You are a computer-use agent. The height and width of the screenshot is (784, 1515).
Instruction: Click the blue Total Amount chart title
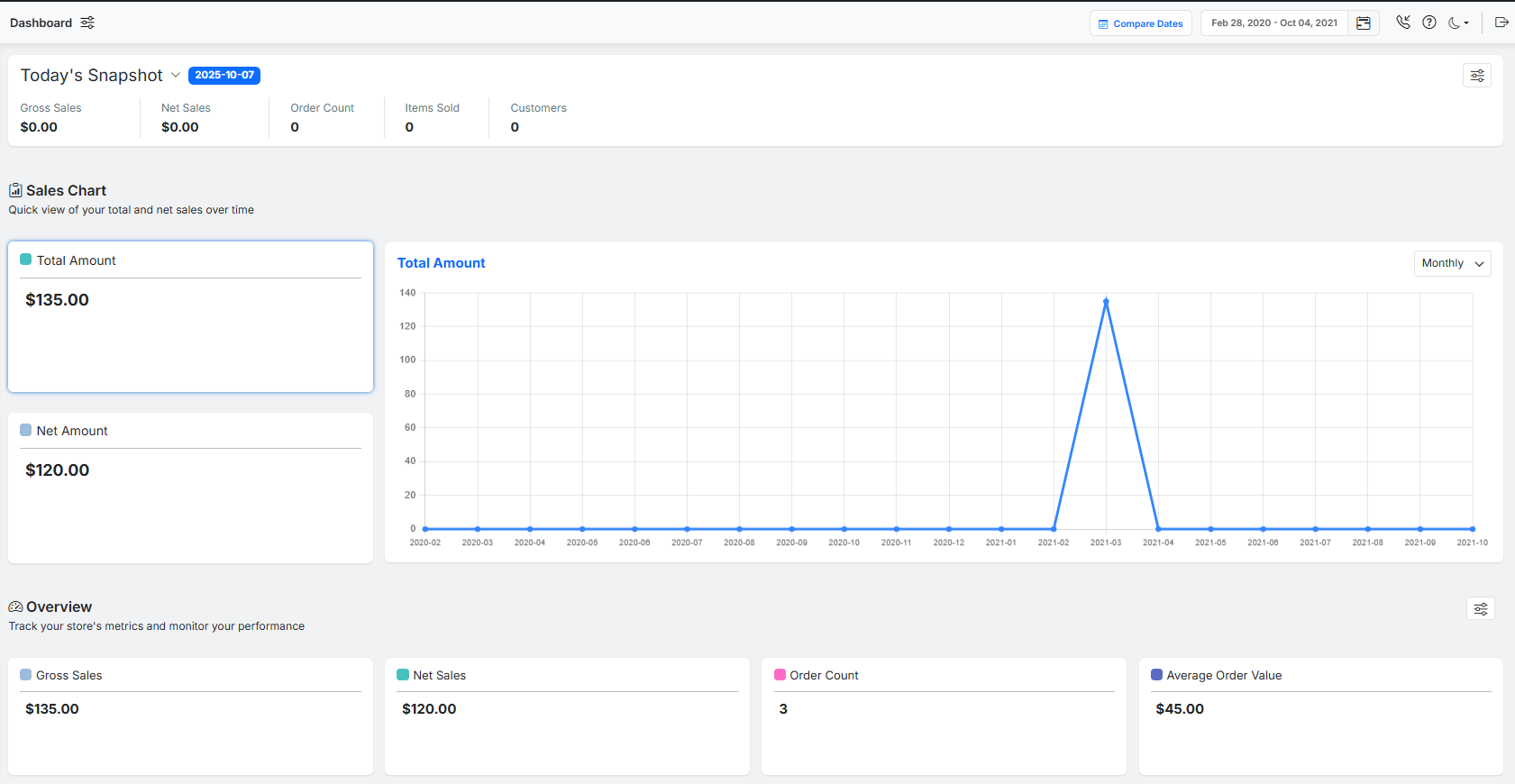pos(441,263)
